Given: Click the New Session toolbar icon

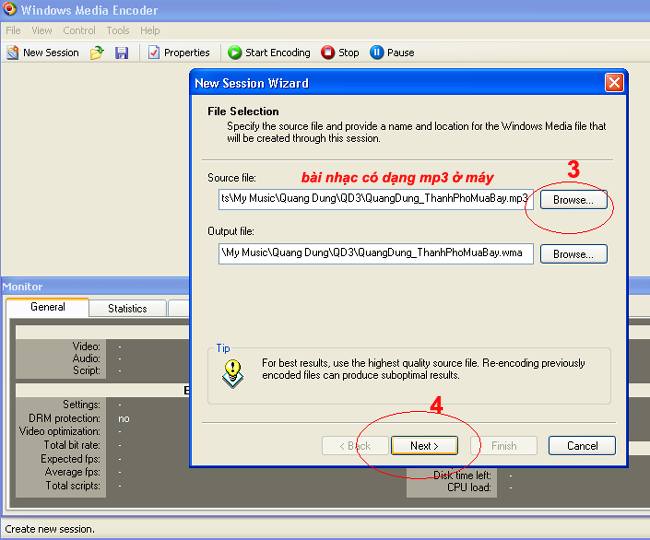Looking at the screenshot, I should pos(14,53).
